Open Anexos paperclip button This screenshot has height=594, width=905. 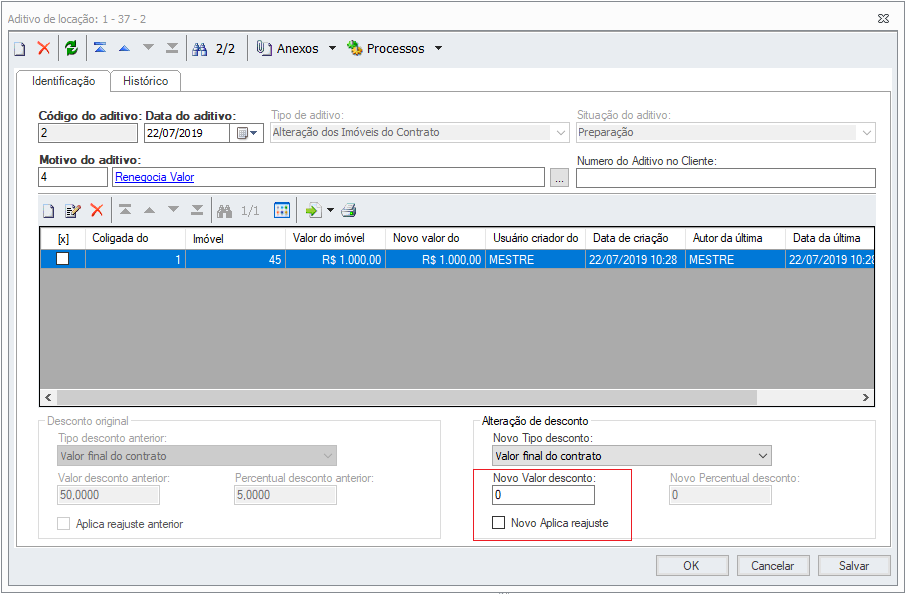point(287,48)
